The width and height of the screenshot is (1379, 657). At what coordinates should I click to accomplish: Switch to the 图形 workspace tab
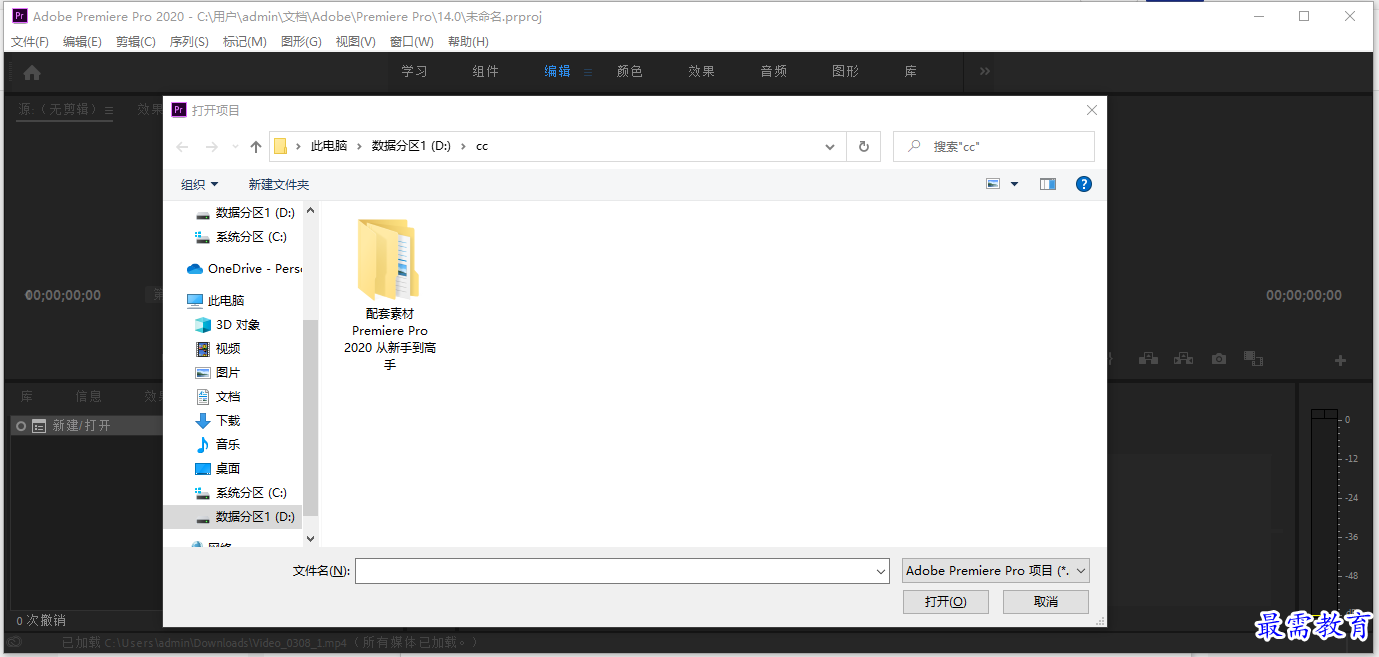tap(846, 72)
